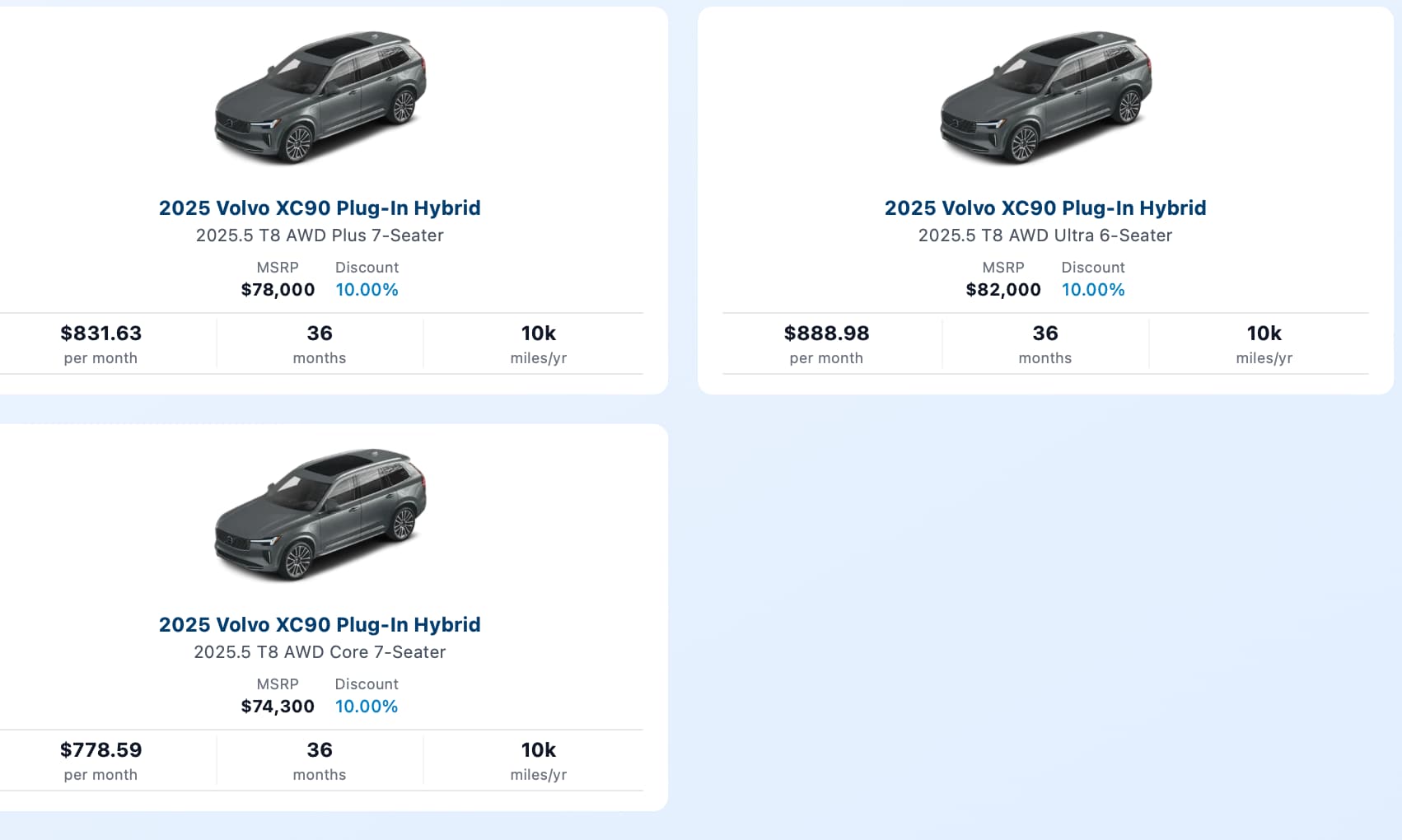This screenshot has height=840, width=1402.
Task: Click the $778.59 per month payment
Action: coord(100,750)
